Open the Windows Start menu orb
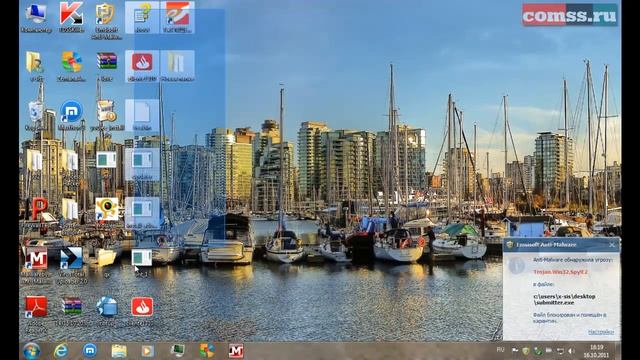Image resolution: width=640 pixels, height=360 pixels. click(31, 351)
